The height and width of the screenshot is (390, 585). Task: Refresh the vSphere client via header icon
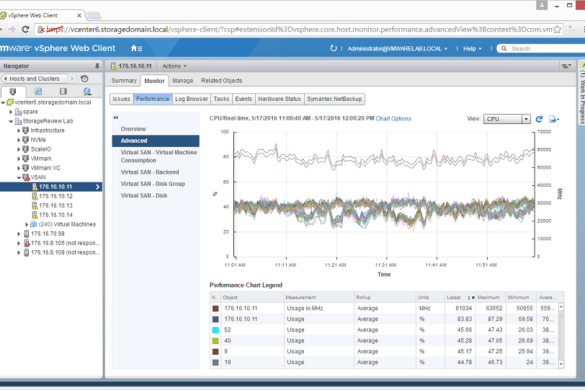click(333, 48)
